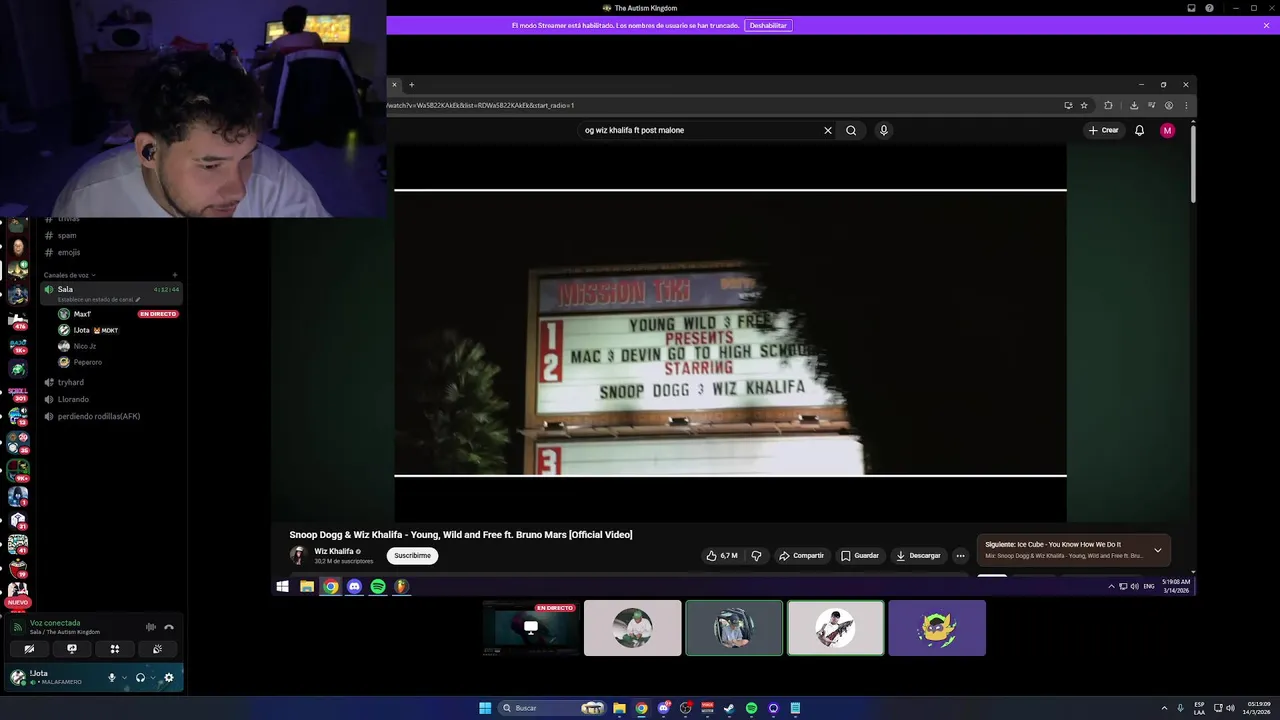The image size is (1280, 720).
Task: Deafen with headphones icon in user panel
Action: point(140,677)
